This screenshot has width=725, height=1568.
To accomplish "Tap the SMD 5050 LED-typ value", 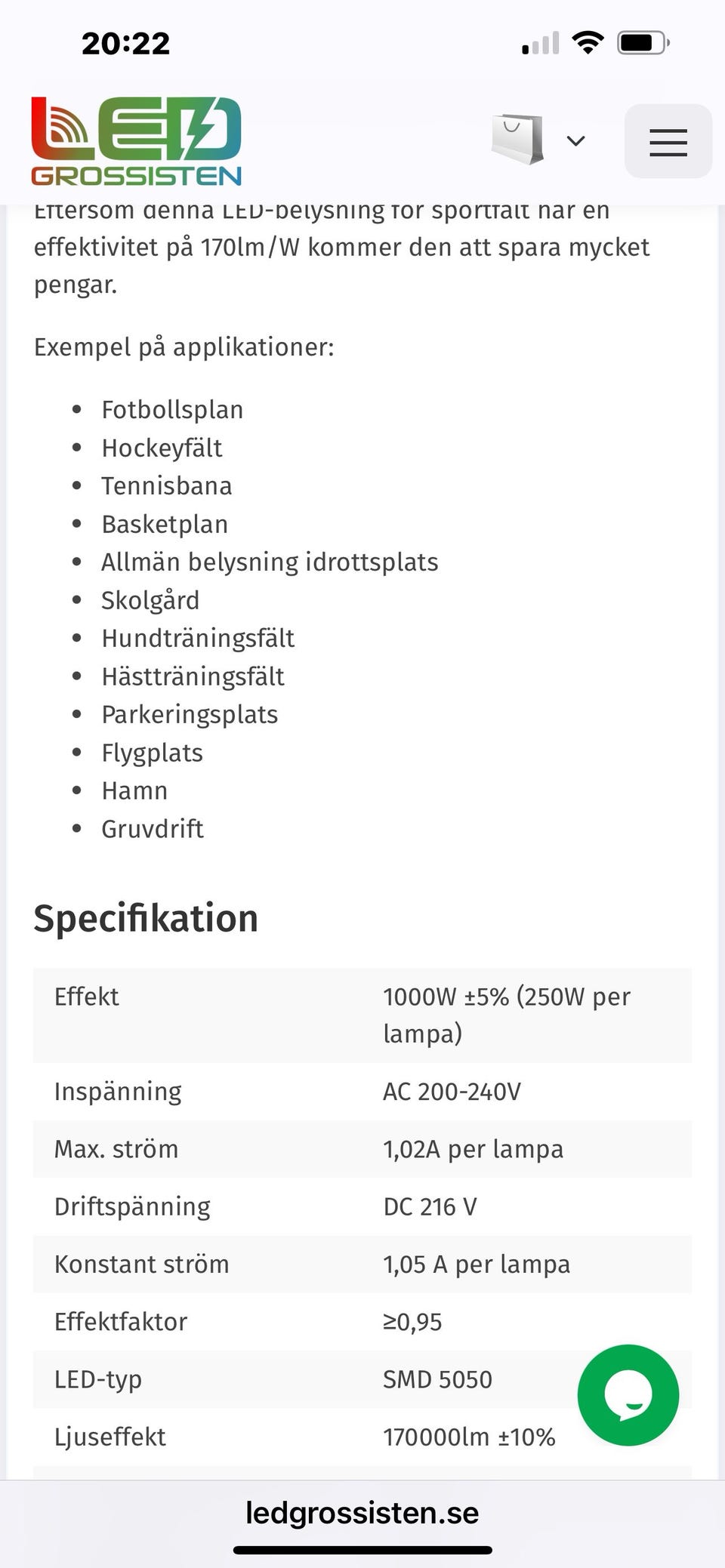I will coord(437,1379).
